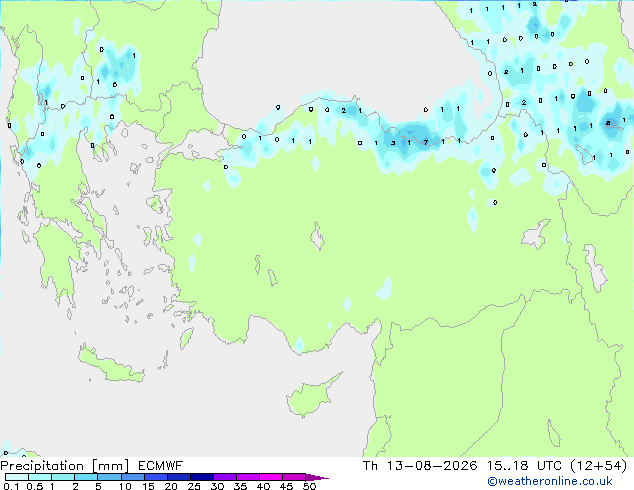Select the 30–35 mm purple legend box
The image size is (634, 490).
pos(224,477)
